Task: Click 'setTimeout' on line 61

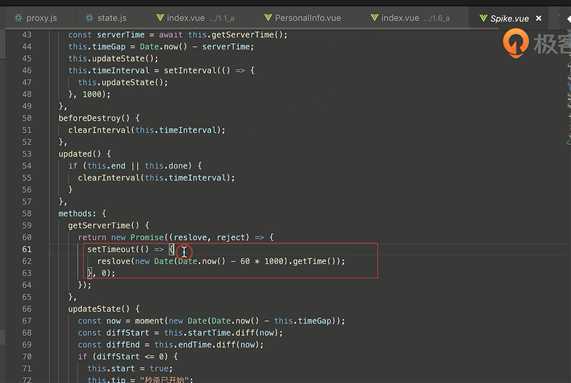Action: pyautogui.click(x=111, y=249)
